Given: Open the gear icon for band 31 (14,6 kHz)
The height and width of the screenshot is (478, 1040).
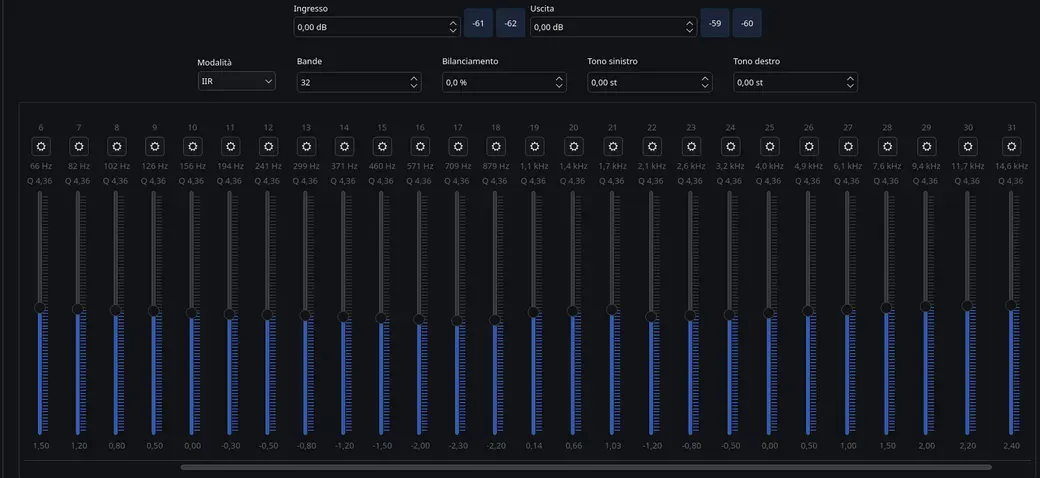Looking at the screenshot, I should 1012,147.
